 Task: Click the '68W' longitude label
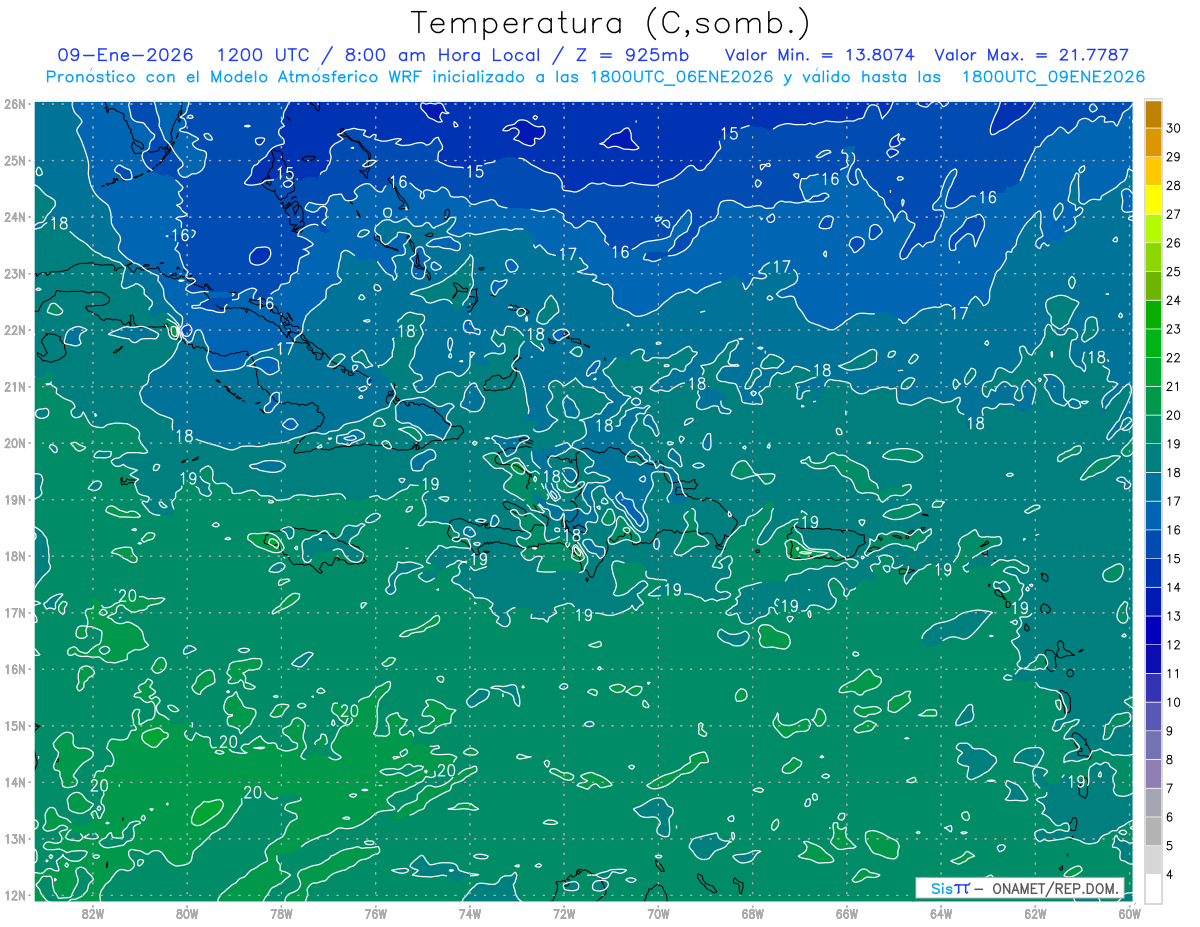pos(752,913)
